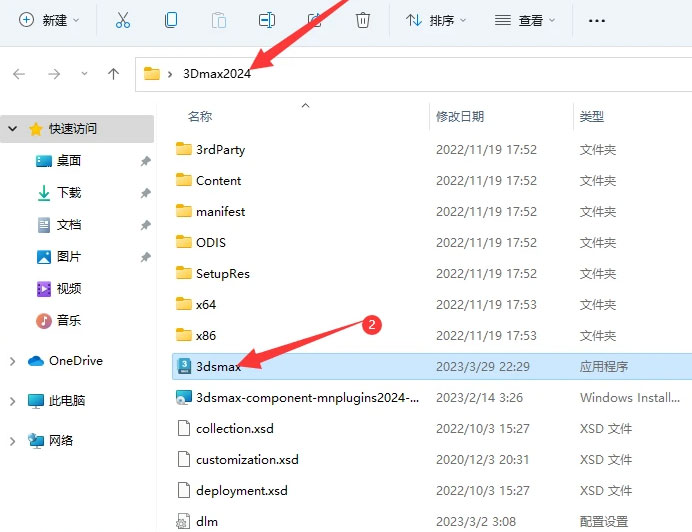
Task: Select the 3dsmax application file
Action: 432,366
